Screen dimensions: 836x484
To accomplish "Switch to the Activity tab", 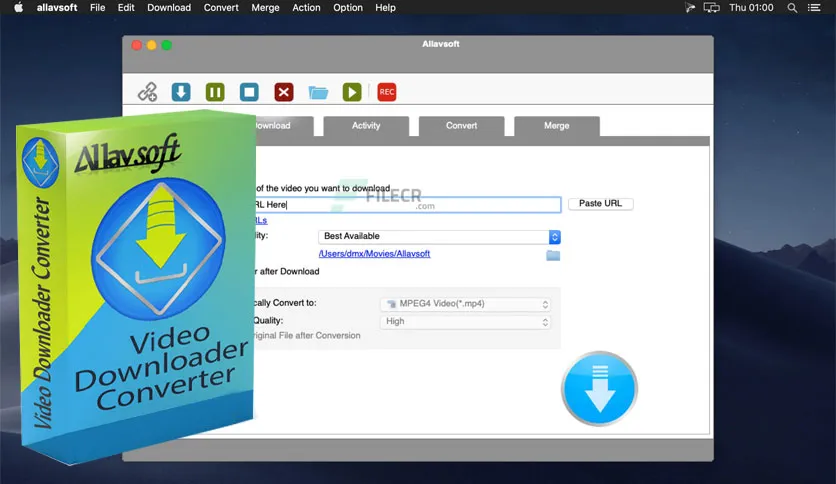I will pyautogui.click(x=366, y=126).
